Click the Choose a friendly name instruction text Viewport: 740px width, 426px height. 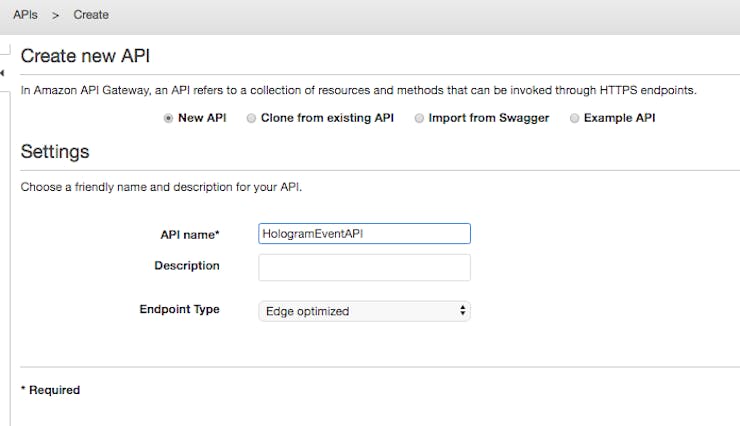161,187
